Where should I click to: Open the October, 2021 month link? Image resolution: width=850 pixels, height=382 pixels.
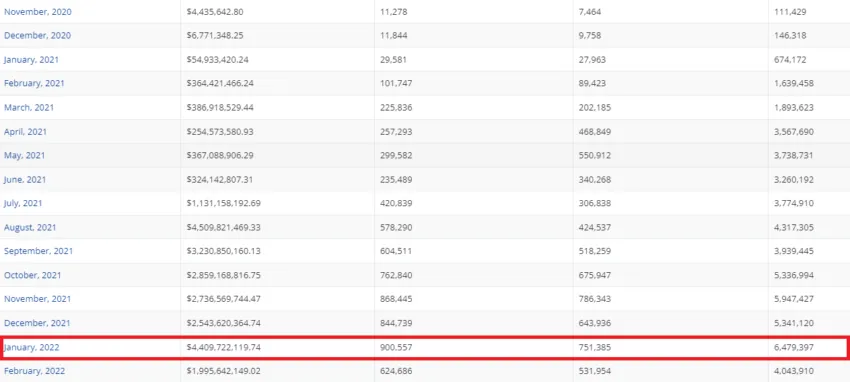(33, 275)
